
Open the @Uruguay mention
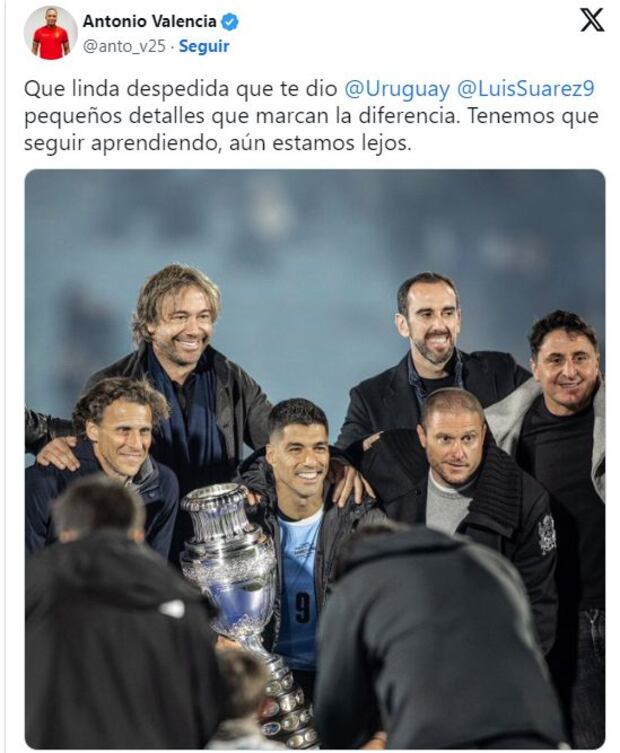(397, 89)
